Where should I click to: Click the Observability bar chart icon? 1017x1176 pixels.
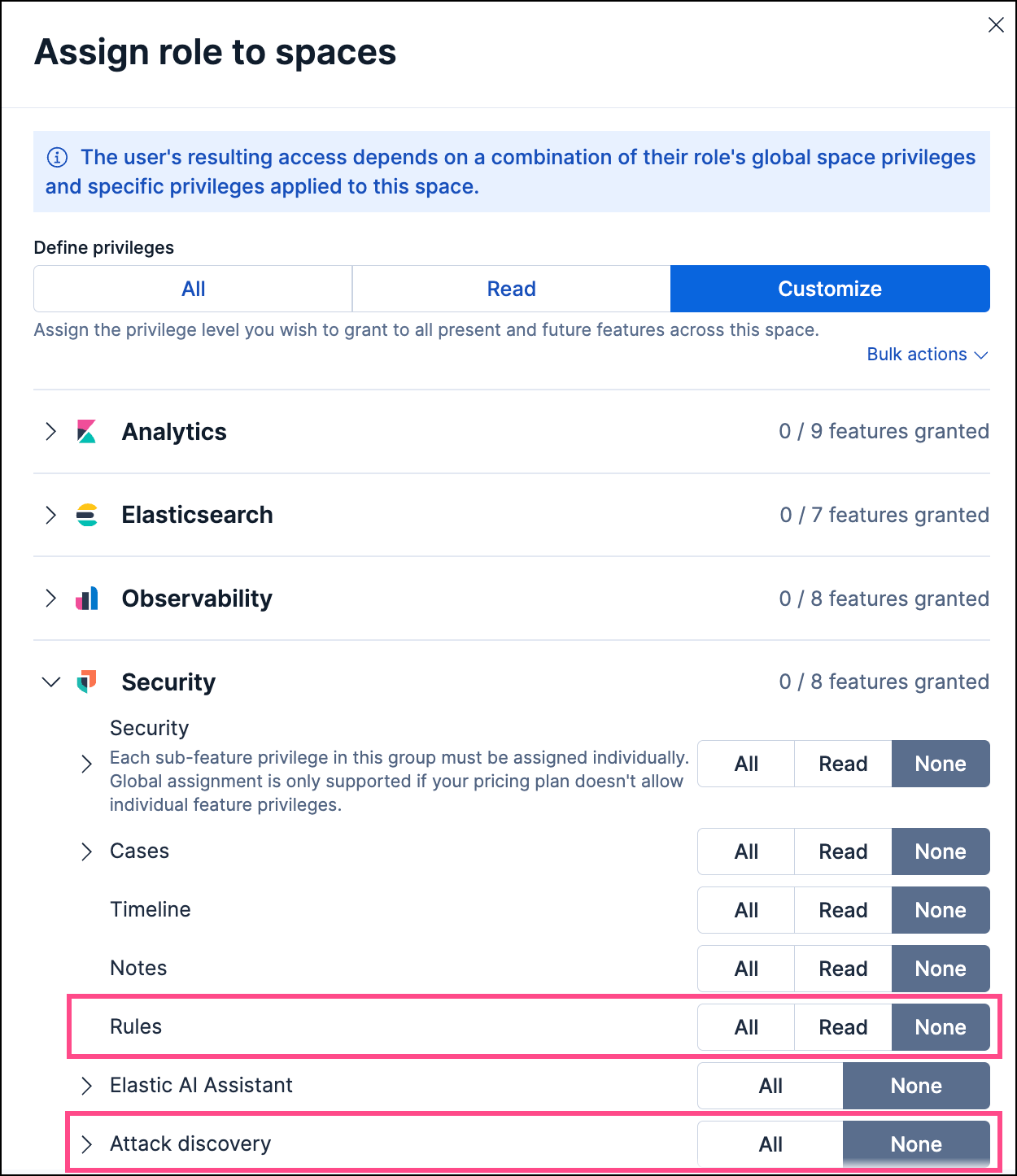point(86,599)
